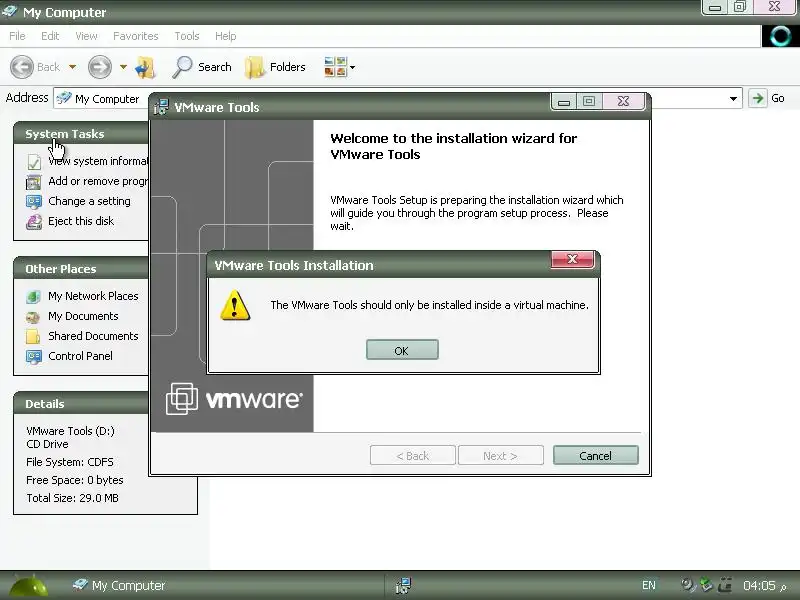Click the Start button Android icon

click(29, 586)
